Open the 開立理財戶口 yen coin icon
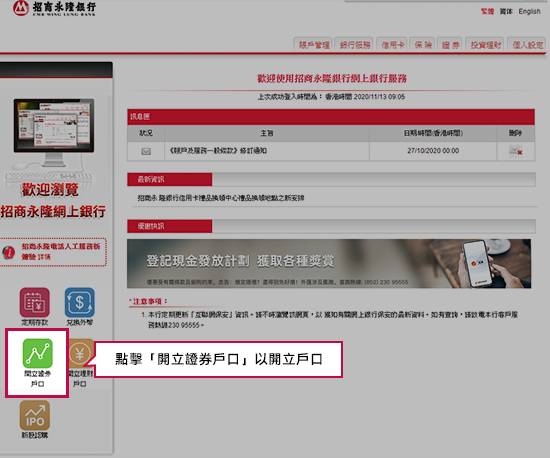The image size is (550, 458). (81, 353)
